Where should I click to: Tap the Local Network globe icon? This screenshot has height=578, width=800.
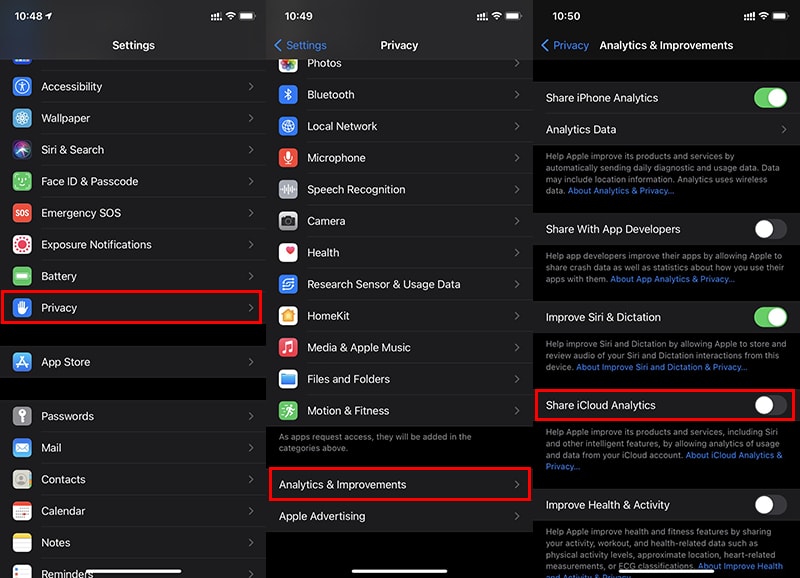(x=288, y=127)
